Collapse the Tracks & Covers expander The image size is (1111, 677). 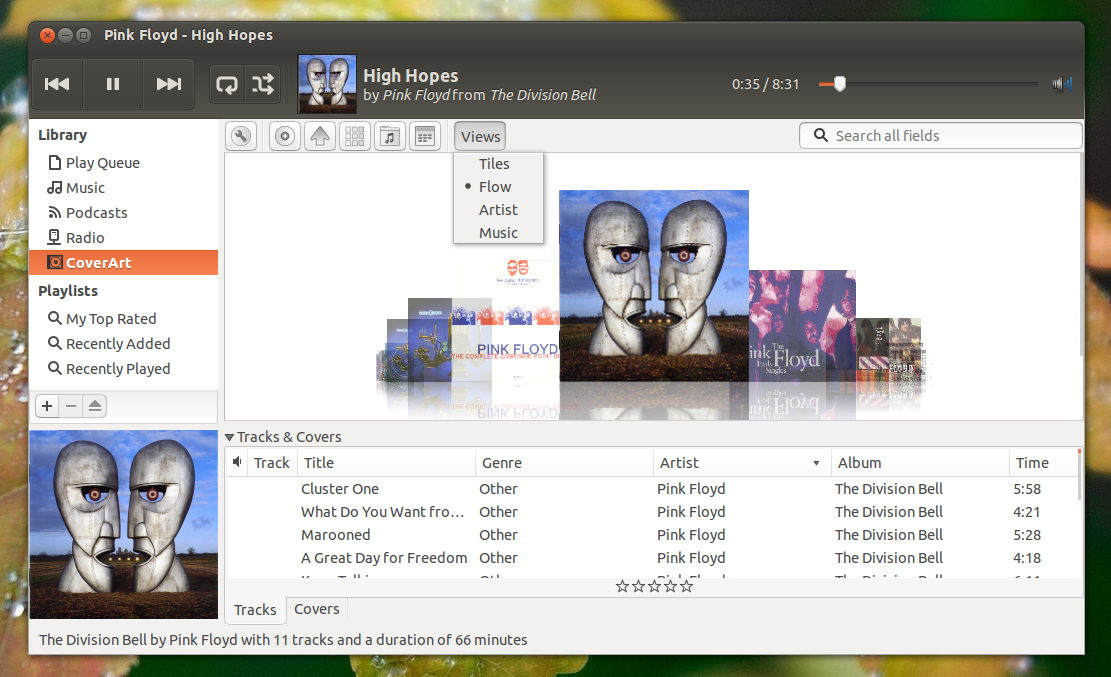(x=229, y=437)
